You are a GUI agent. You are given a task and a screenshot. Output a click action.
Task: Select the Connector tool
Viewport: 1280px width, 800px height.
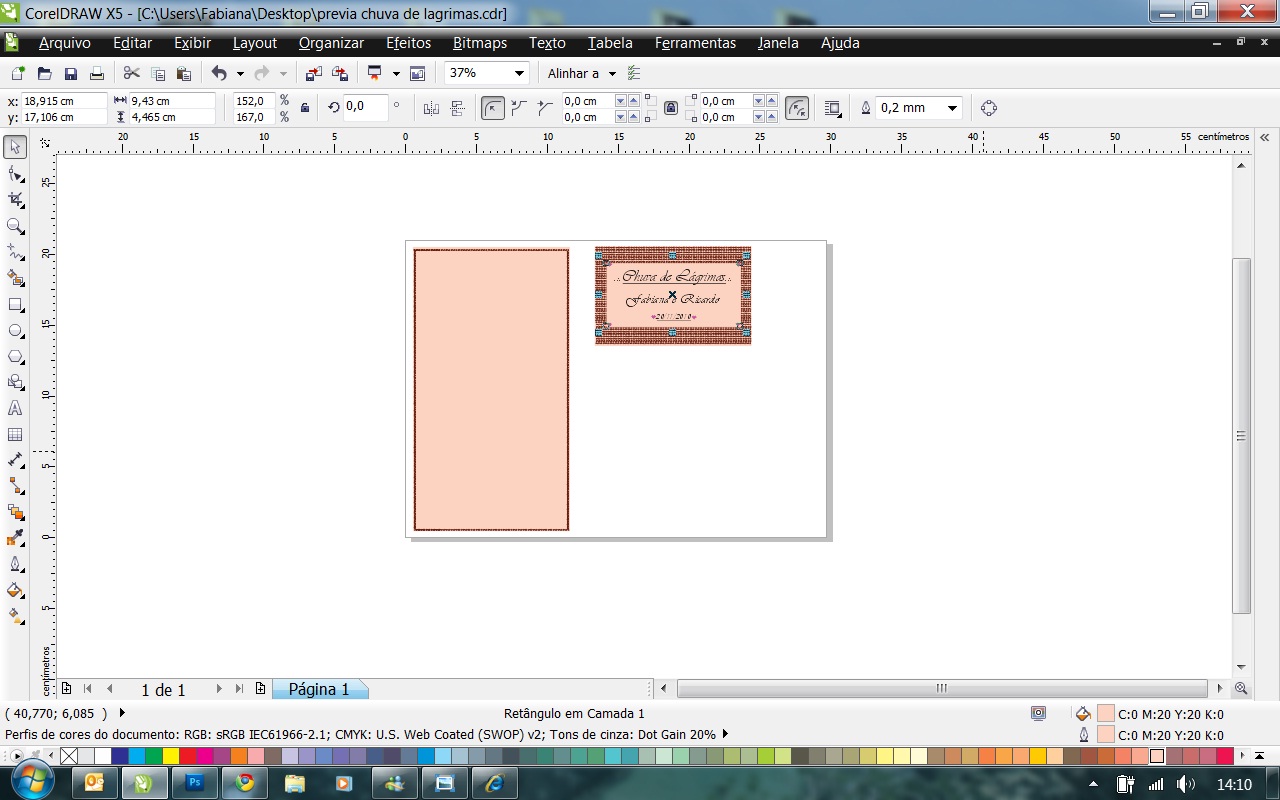pyautogui.click(x=15, y=486)
